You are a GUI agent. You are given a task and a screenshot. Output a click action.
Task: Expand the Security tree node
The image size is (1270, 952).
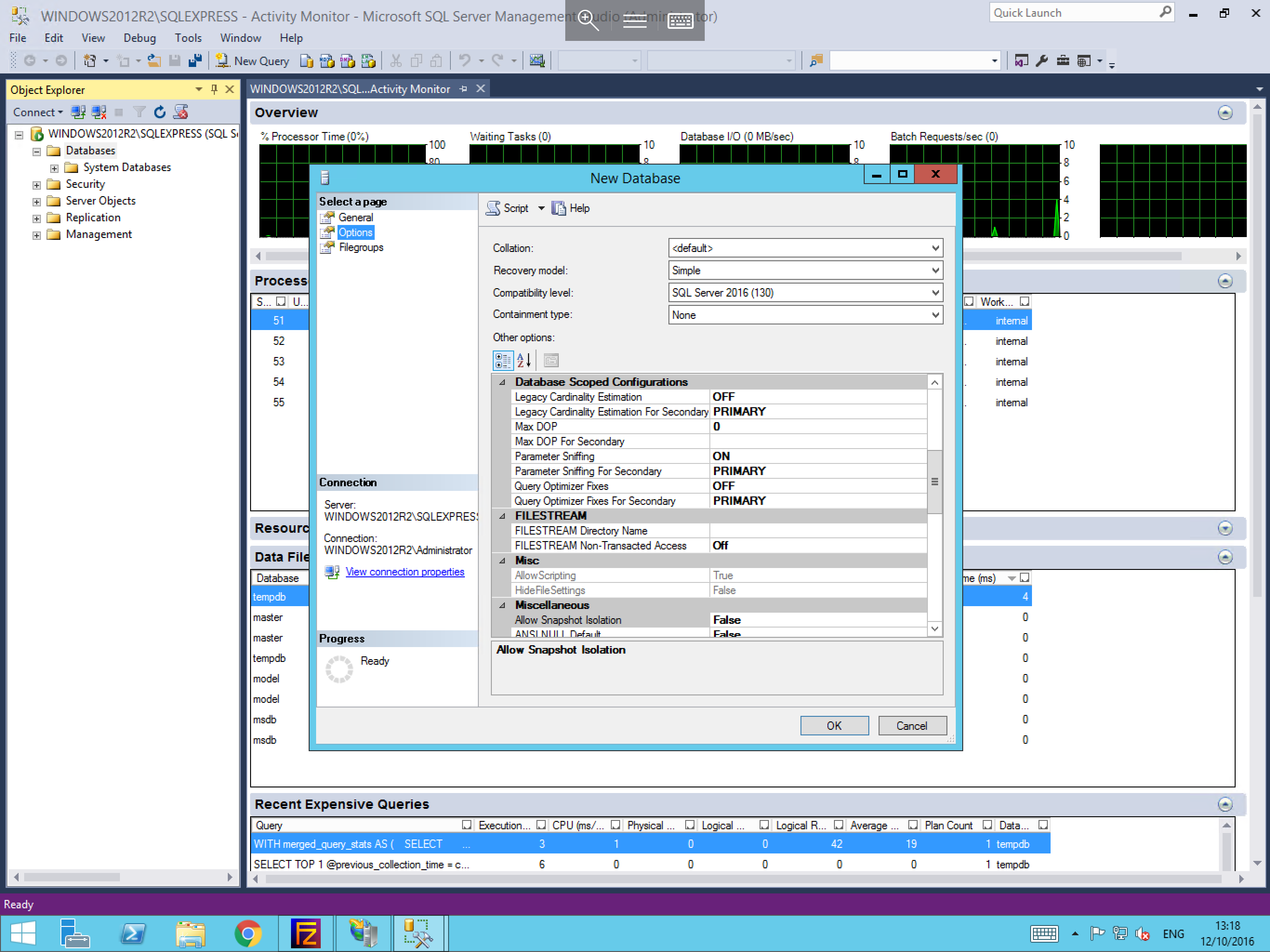[37, 185]
